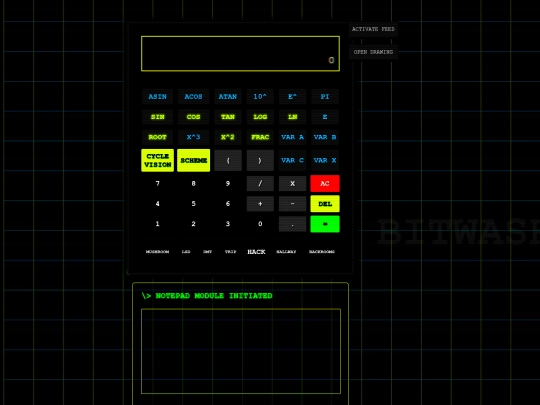The image size is (540, 405).
Task: Click digit 4 on keypad
Action: [157, 204]
